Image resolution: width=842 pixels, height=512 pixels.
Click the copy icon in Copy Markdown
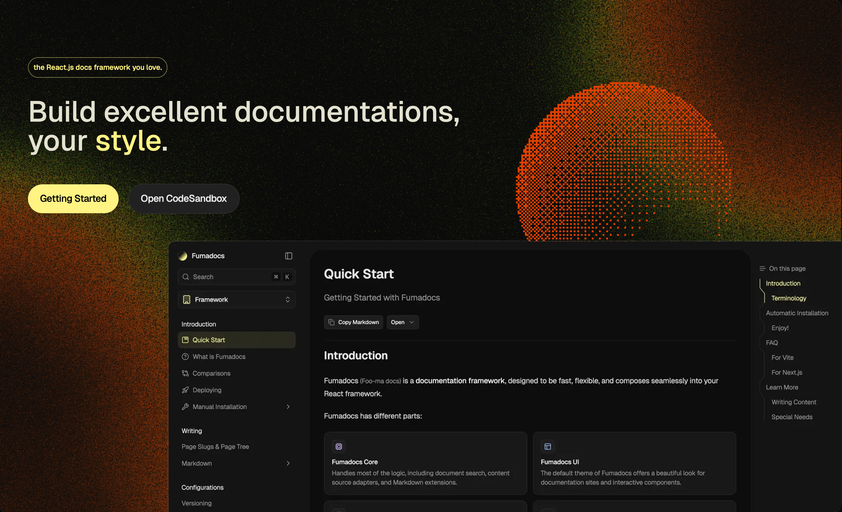pos(331,322)
